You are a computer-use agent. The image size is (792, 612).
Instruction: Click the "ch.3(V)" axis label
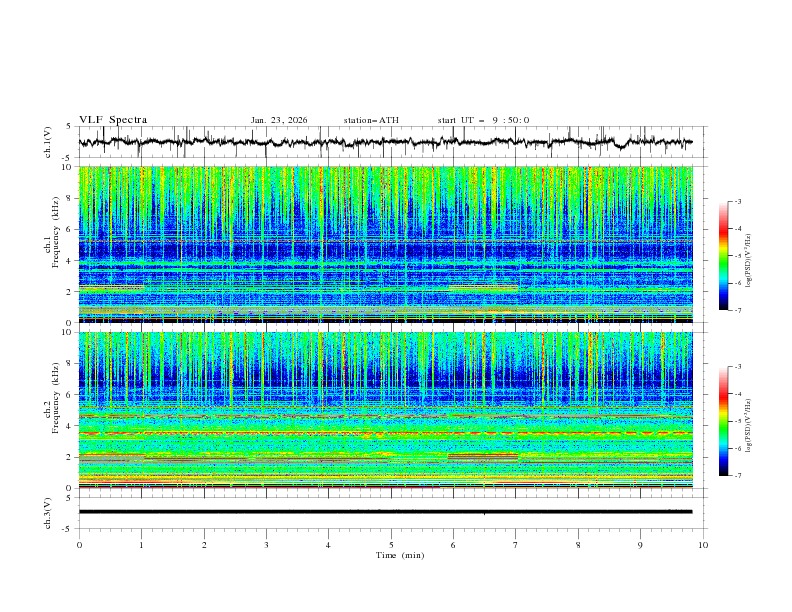48,513
